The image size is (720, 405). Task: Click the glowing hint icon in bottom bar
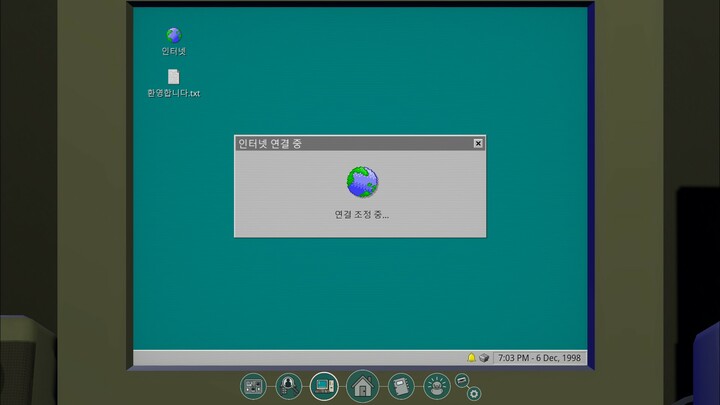(x=436, y=385)
